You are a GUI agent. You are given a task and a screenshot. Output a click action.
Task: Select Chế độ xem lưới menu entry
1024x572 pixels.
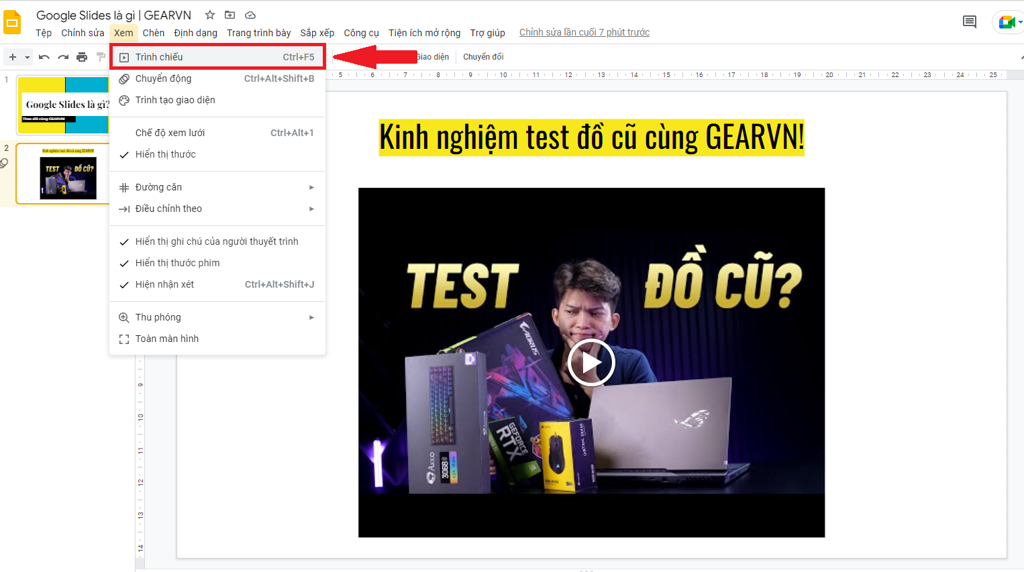pyautogui.click(x=217, y=133)
